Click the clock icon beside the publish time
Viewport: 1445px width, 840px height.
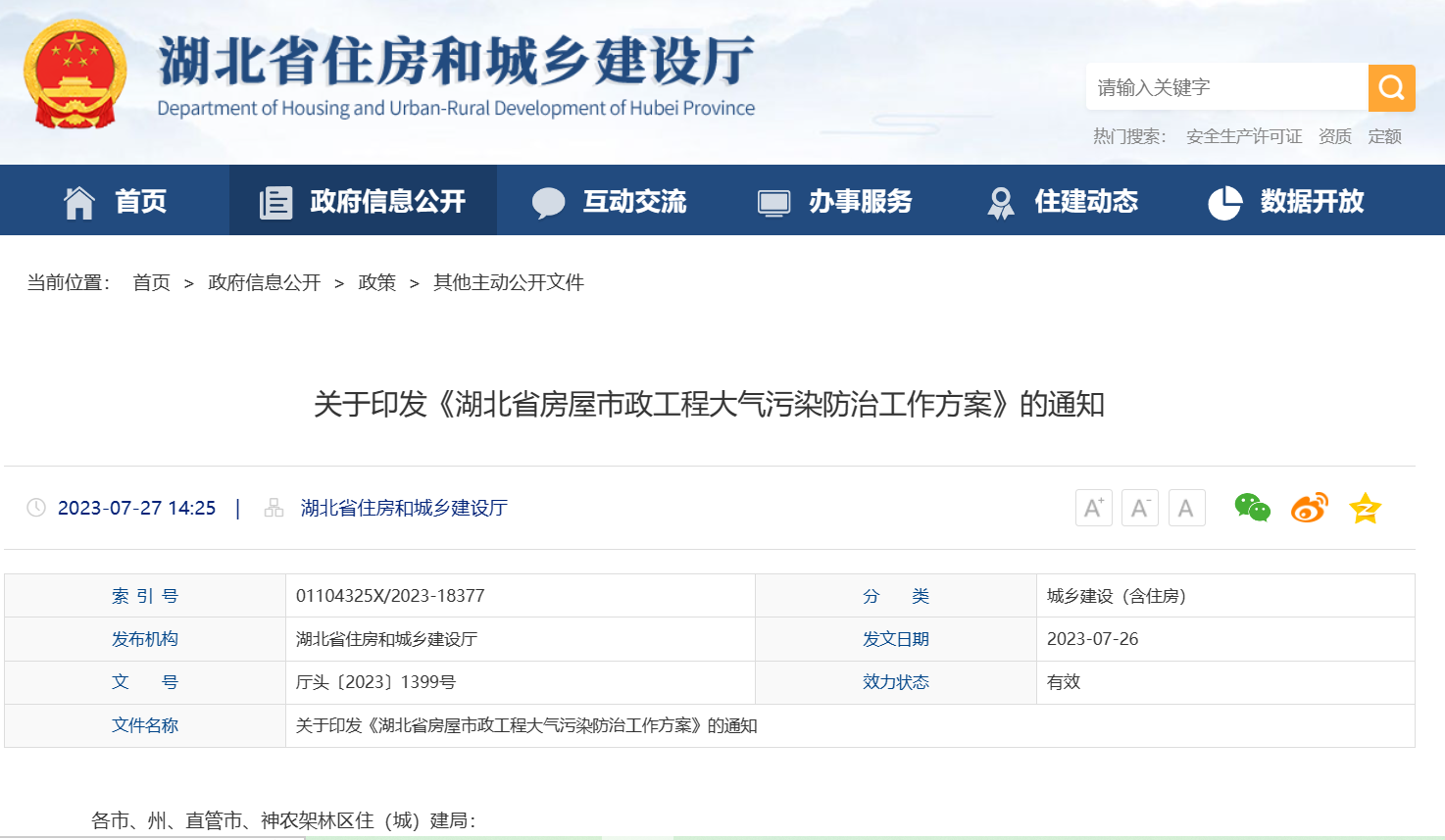tap(37, 508)
